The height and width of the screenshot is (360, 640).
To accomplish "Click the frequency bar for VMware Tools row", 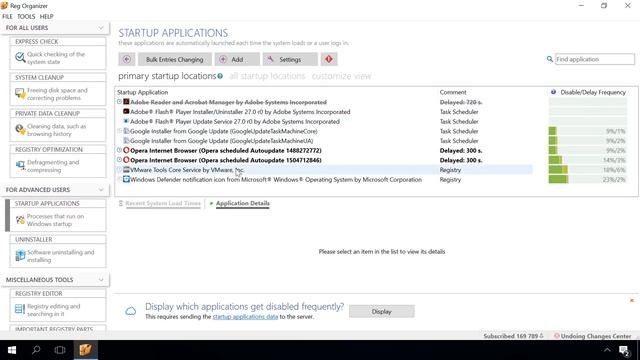I will pos(587,169).
